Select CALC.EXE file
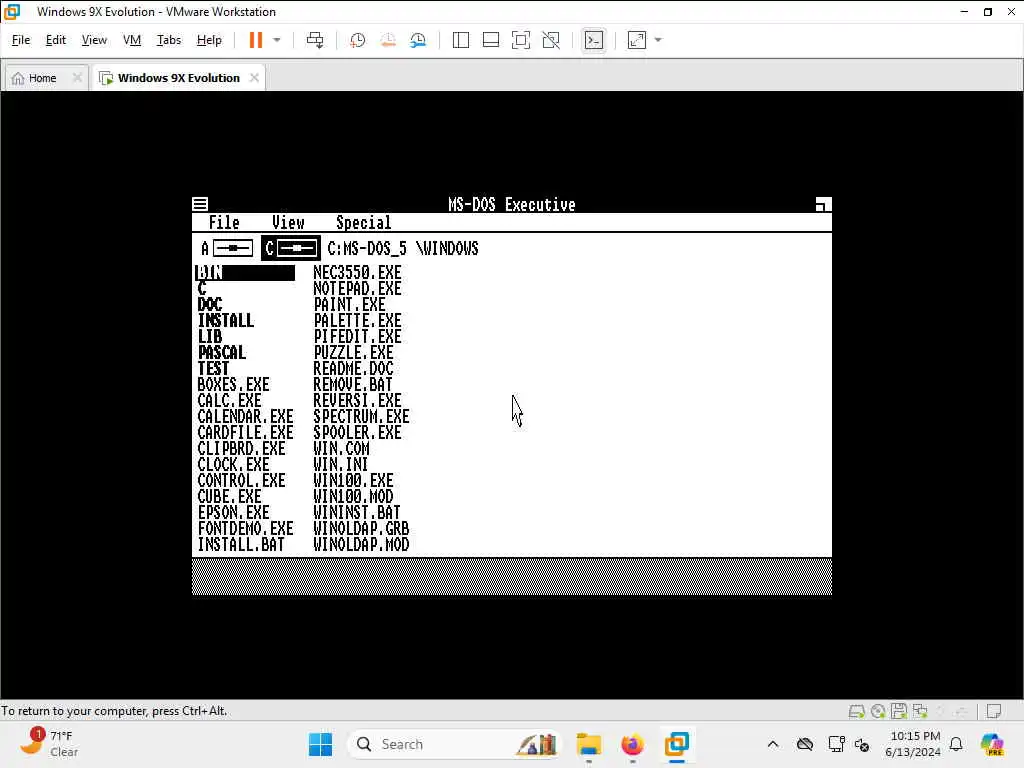The image size is (1024, 768). (x=230, y=400)
